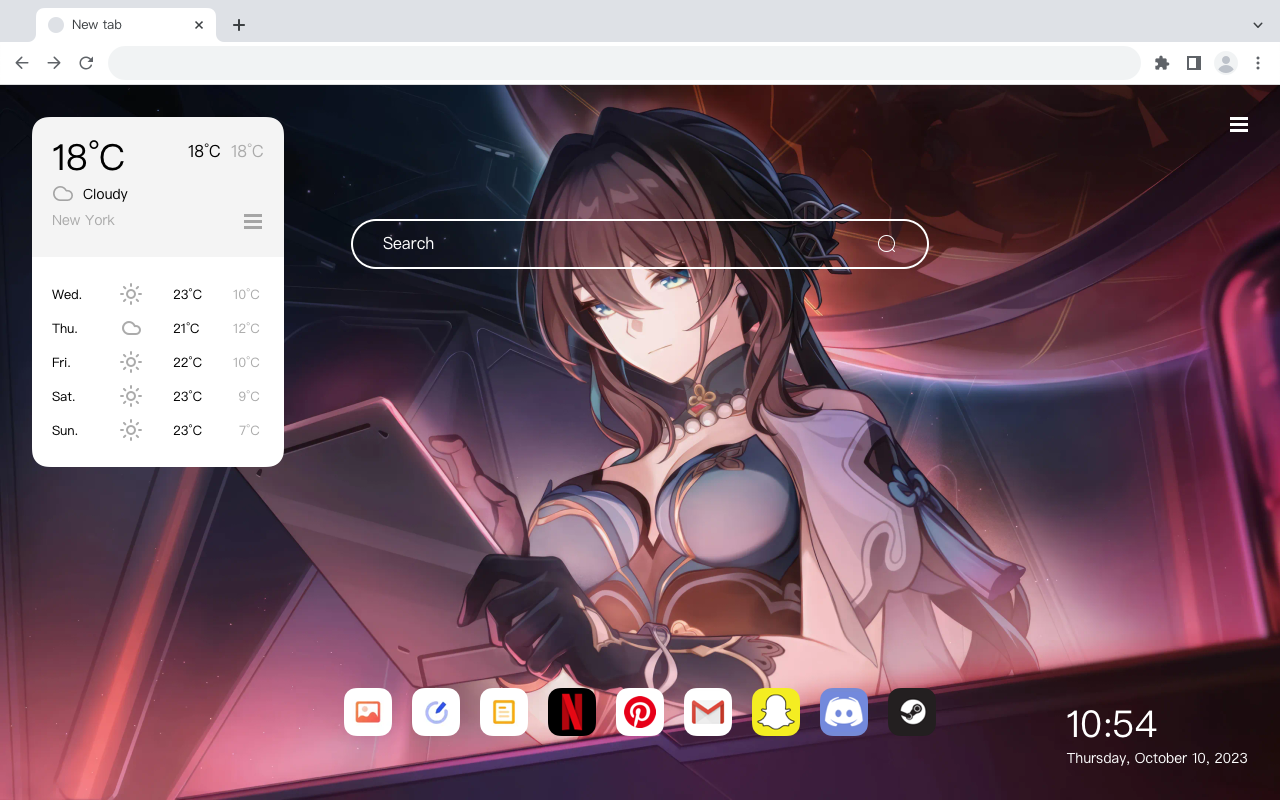
Task: Click the sun icon in the Fri. row
Action: click(131, 362)
